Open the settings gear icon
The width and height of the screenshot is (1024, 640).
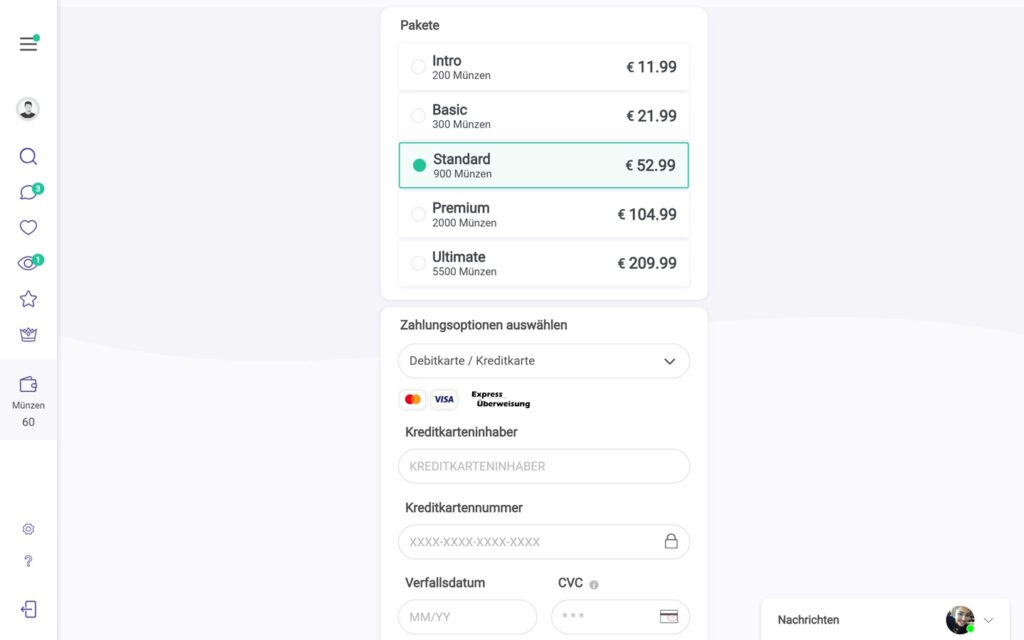click(x=28, y=529)
